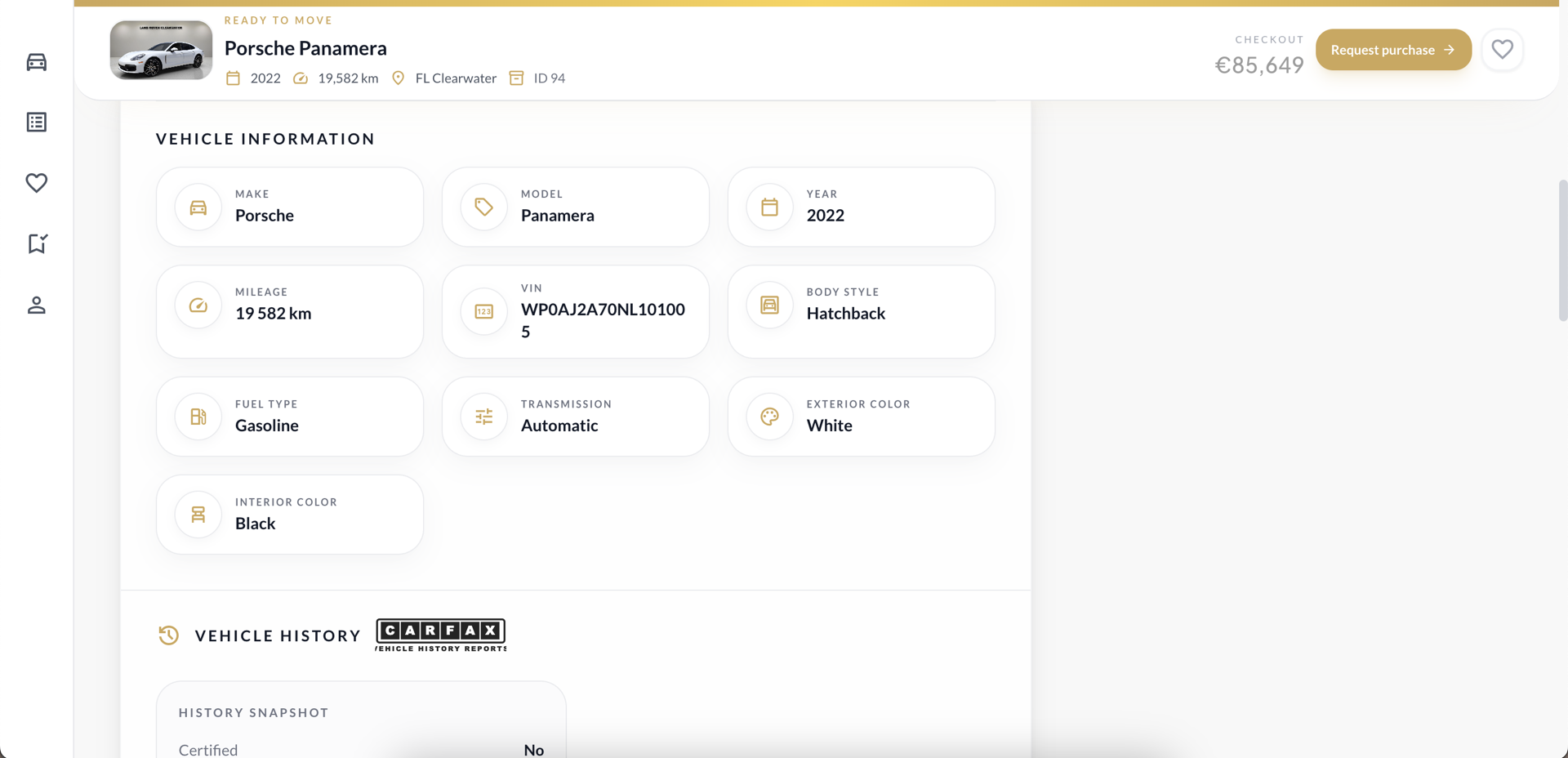Click the Porsche Panamera thumbnail image

click(x=161, y=50)
